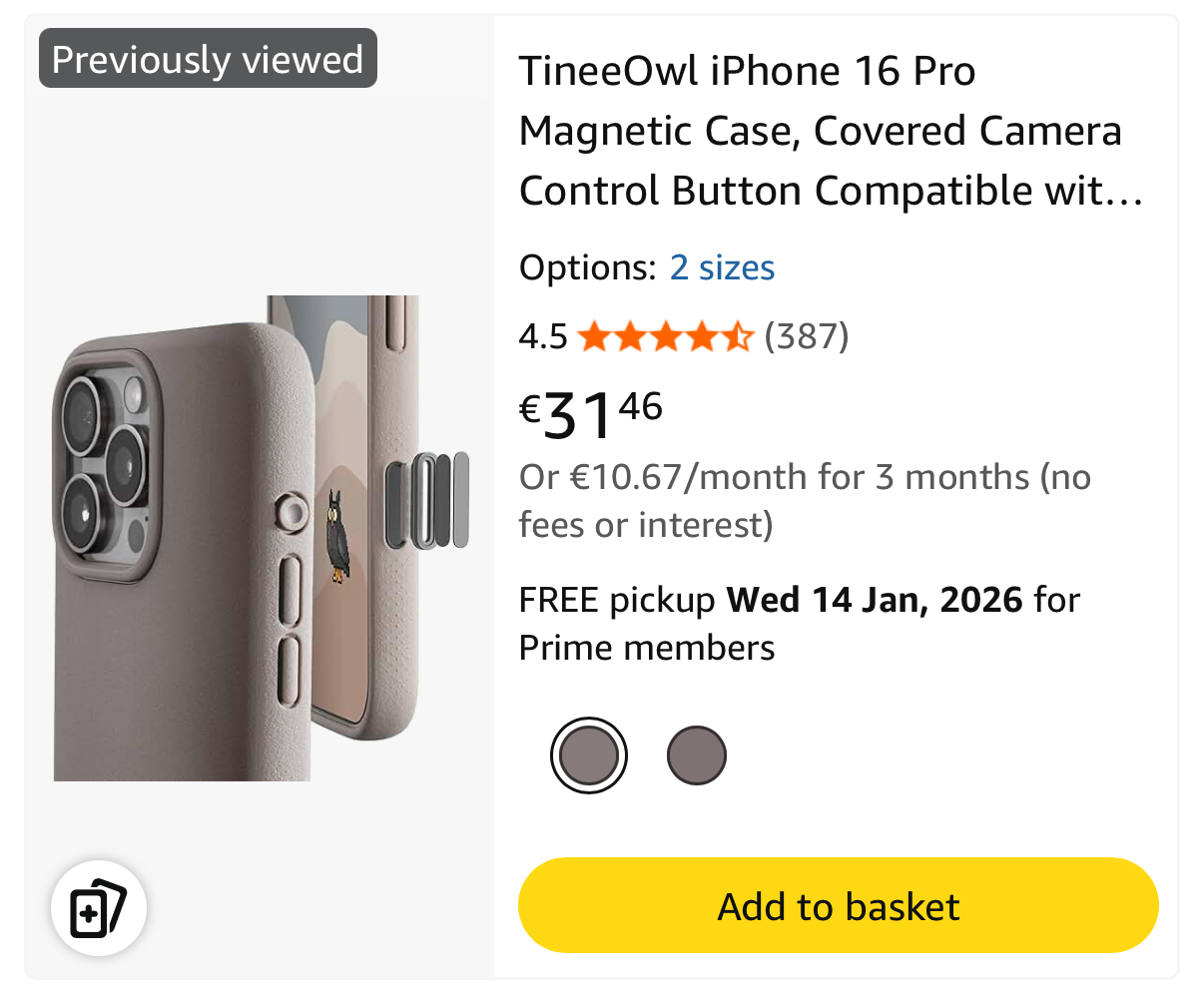1204x993 pixels.
Task: Click the Wed 14 Jan, 2026 date
Action: (874, 600)
